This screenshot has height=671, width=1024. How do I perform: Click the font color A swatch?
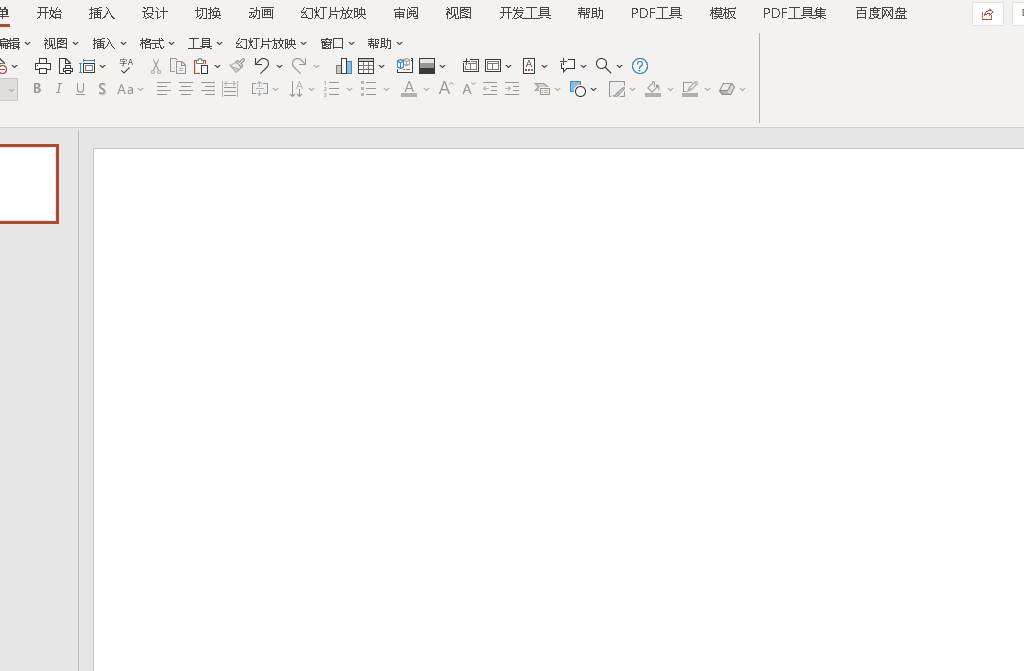409,89
